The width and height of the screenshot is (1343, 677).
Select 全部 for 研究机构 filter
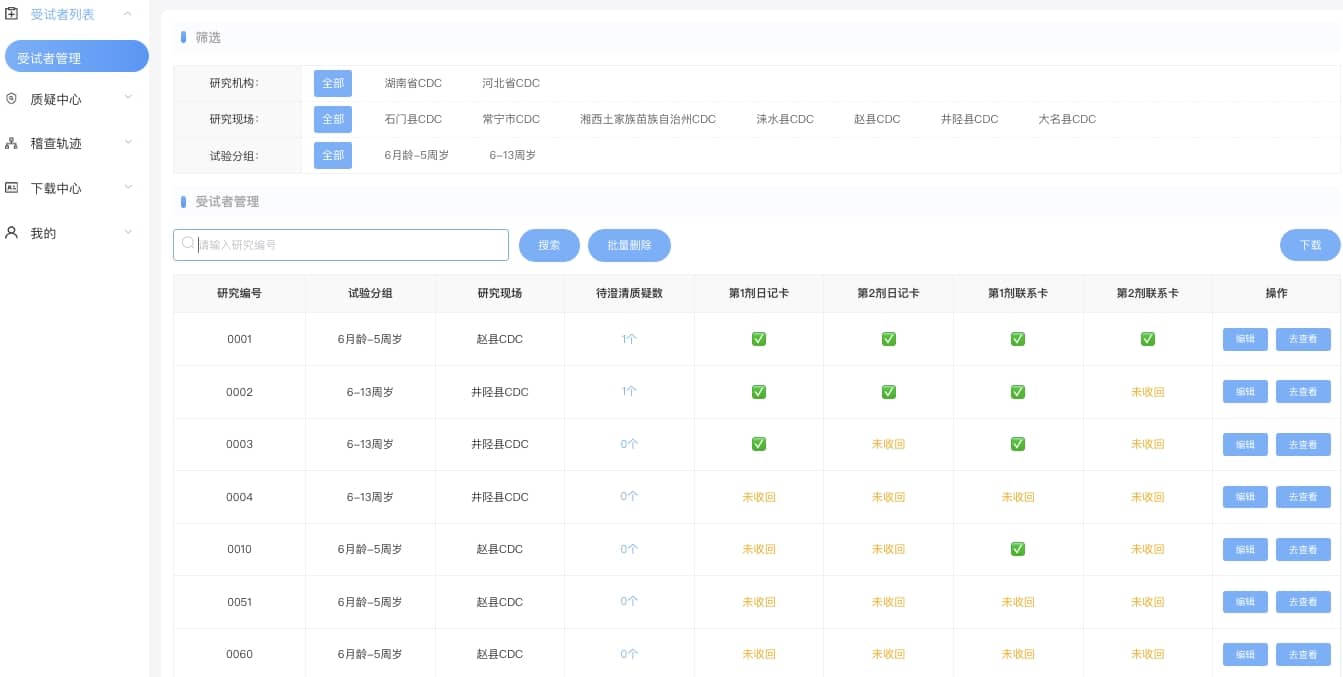pos(333,83)
